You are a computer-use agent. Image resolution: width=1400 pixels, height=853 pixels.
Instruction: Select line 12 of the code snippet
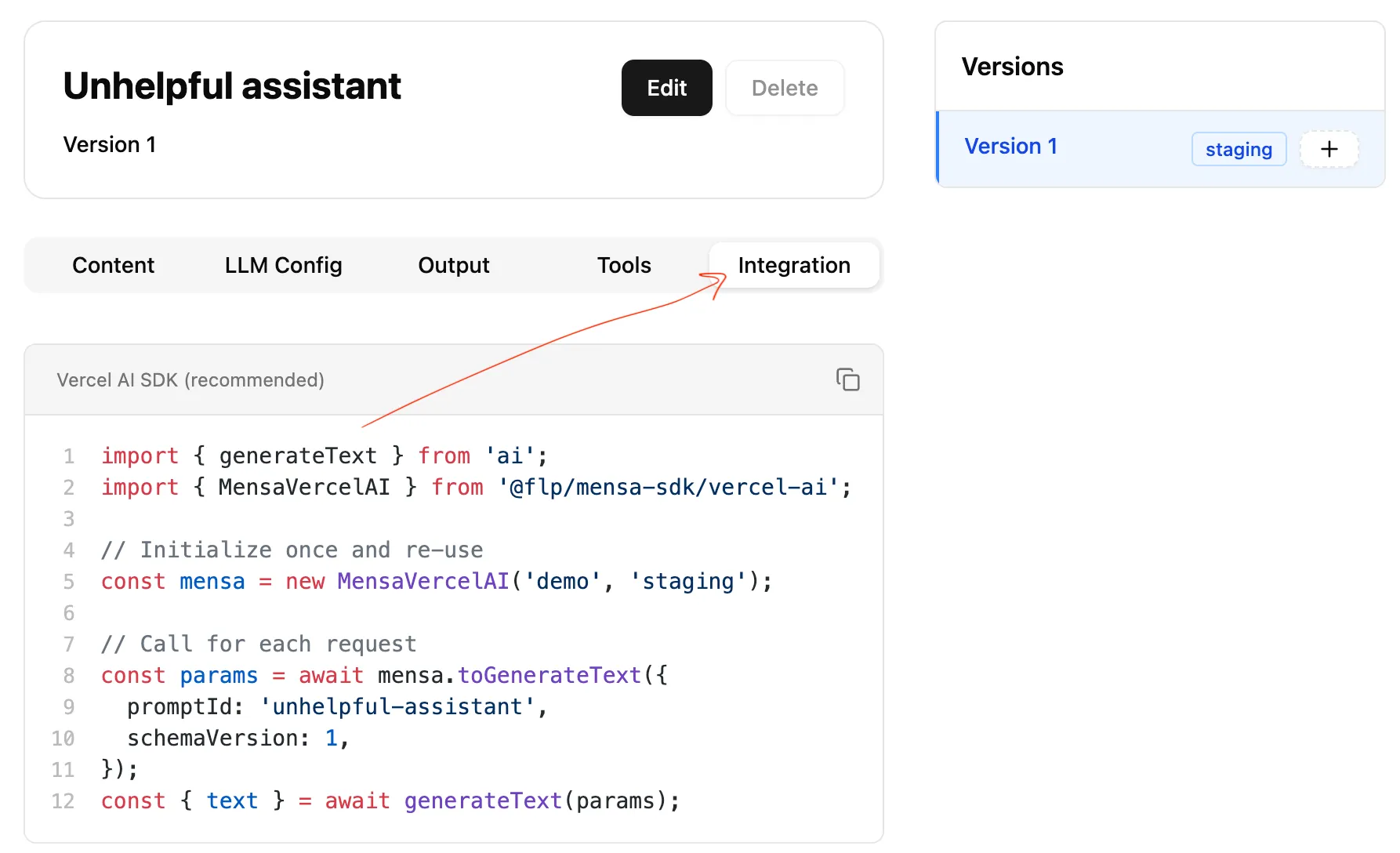tap(390, 800)
